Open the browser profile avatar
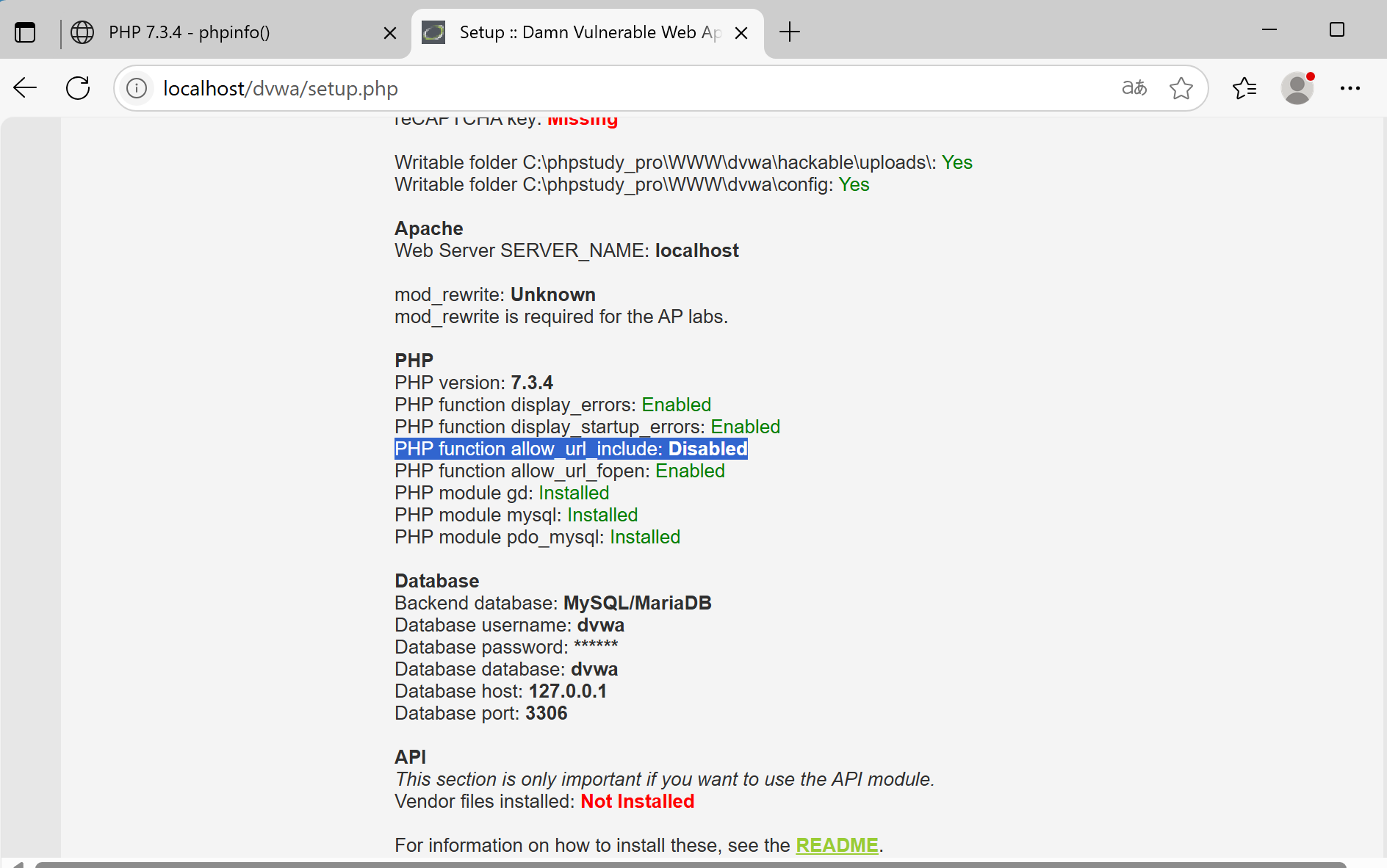The width and height of the screenshot is (1387, 868). (1297, 88)
